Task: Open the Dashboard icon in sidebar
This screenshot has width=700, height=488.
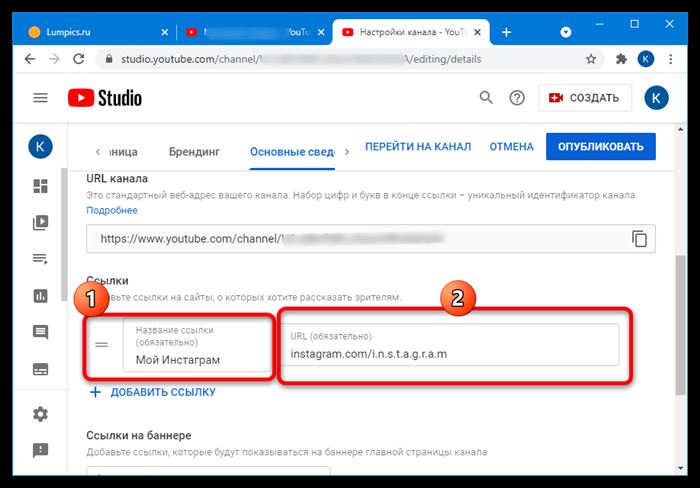Action: click(x=40, y=186)
